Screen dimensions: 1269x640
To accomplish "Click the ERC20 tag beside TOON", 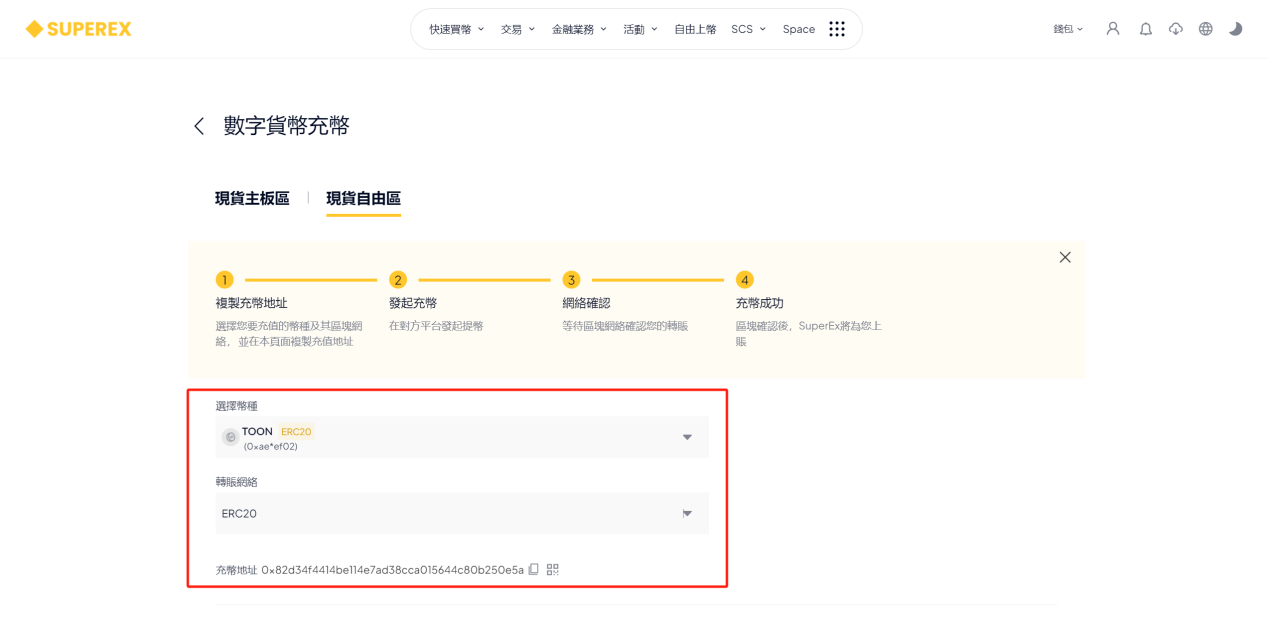I will (x=296, y=432).
